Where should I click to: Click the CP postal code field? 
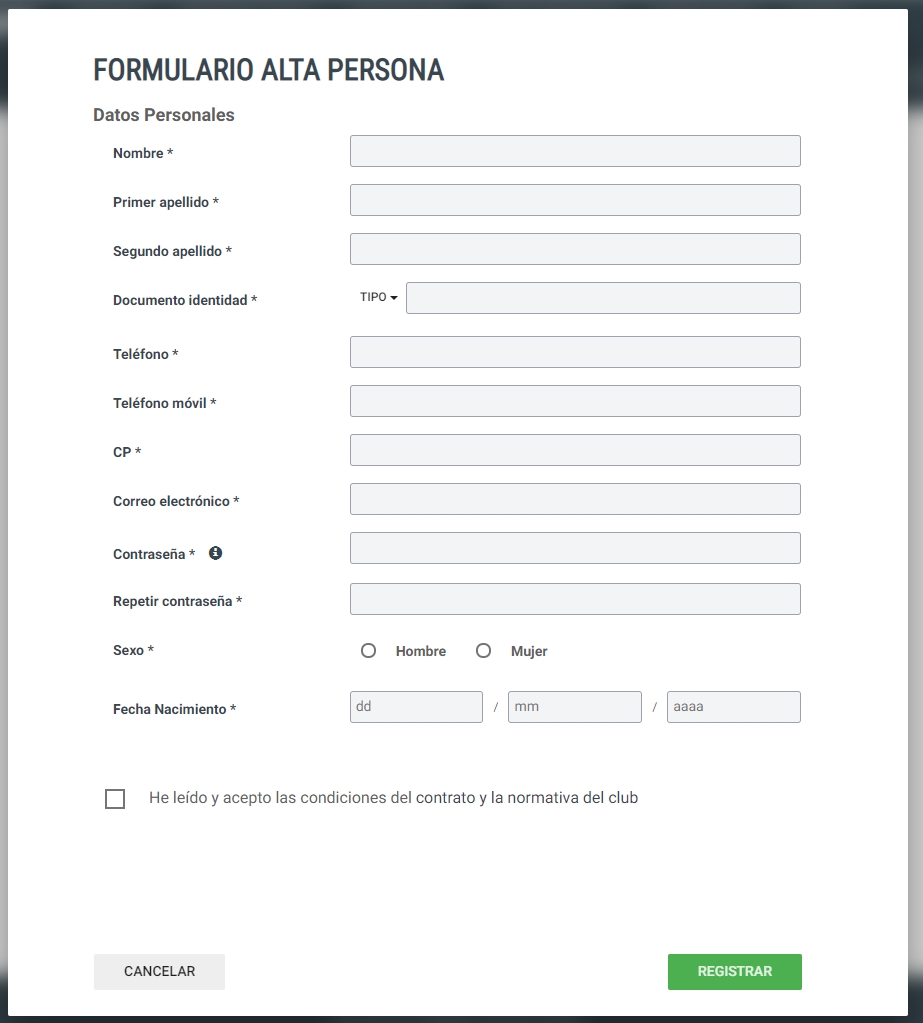tap(575, 450)
